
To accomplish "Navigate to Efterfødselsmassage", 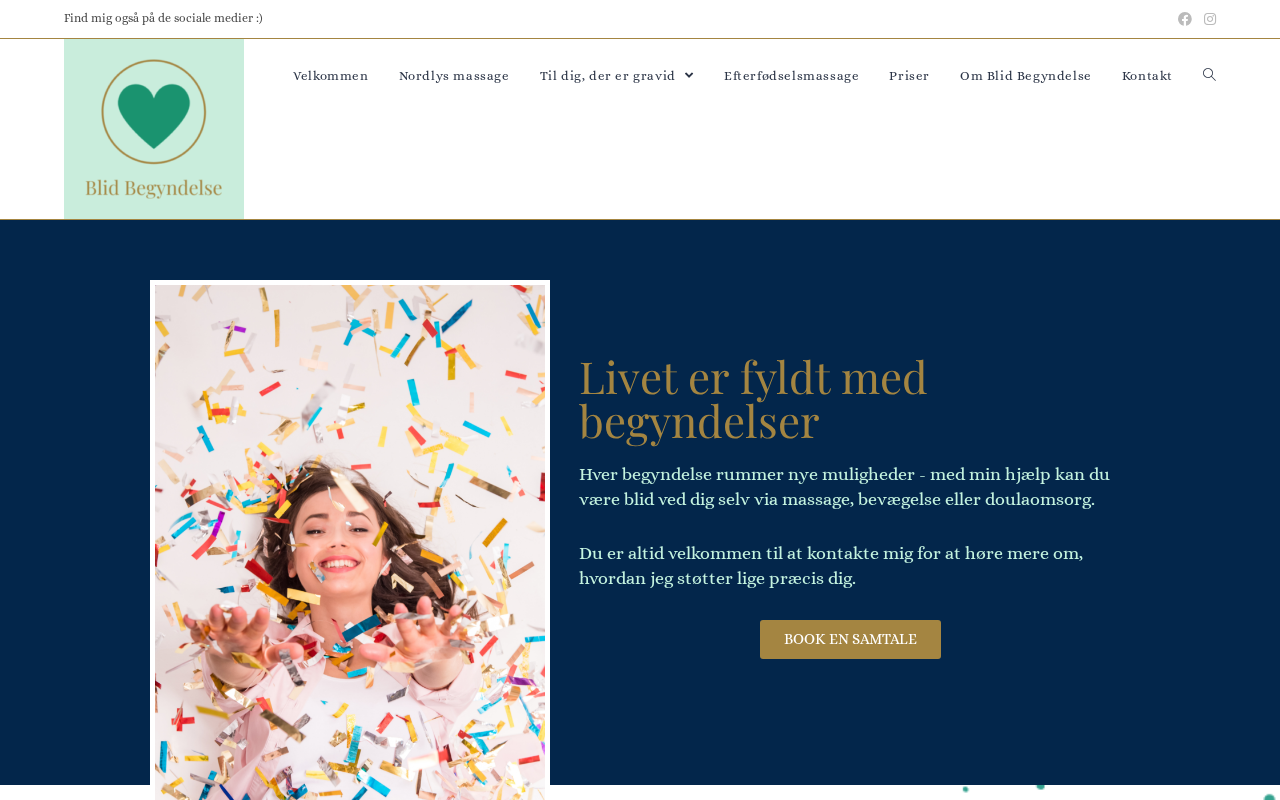I will pos(791,76).
